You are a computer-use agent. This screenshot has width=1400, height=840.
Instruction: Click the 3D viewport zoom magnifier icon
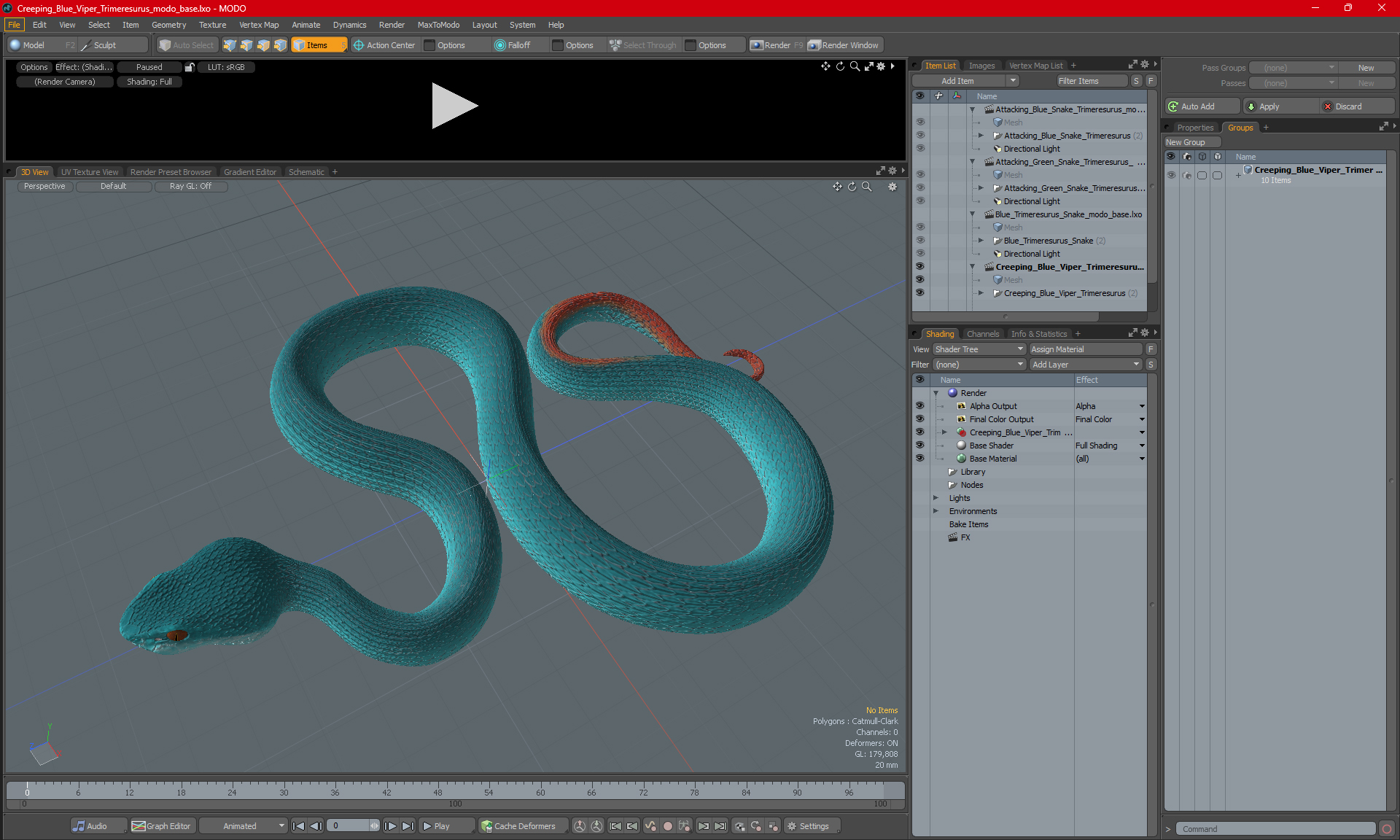coord(867,187)
